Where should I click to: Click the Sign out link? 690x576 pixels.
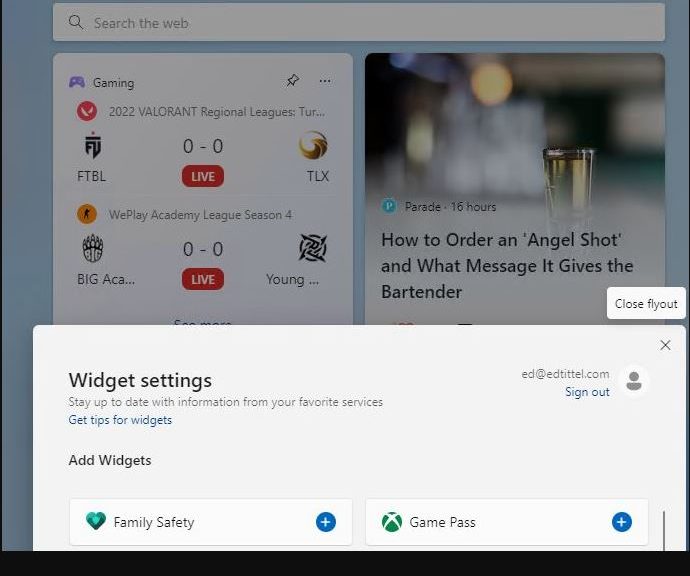pos(587,392)
